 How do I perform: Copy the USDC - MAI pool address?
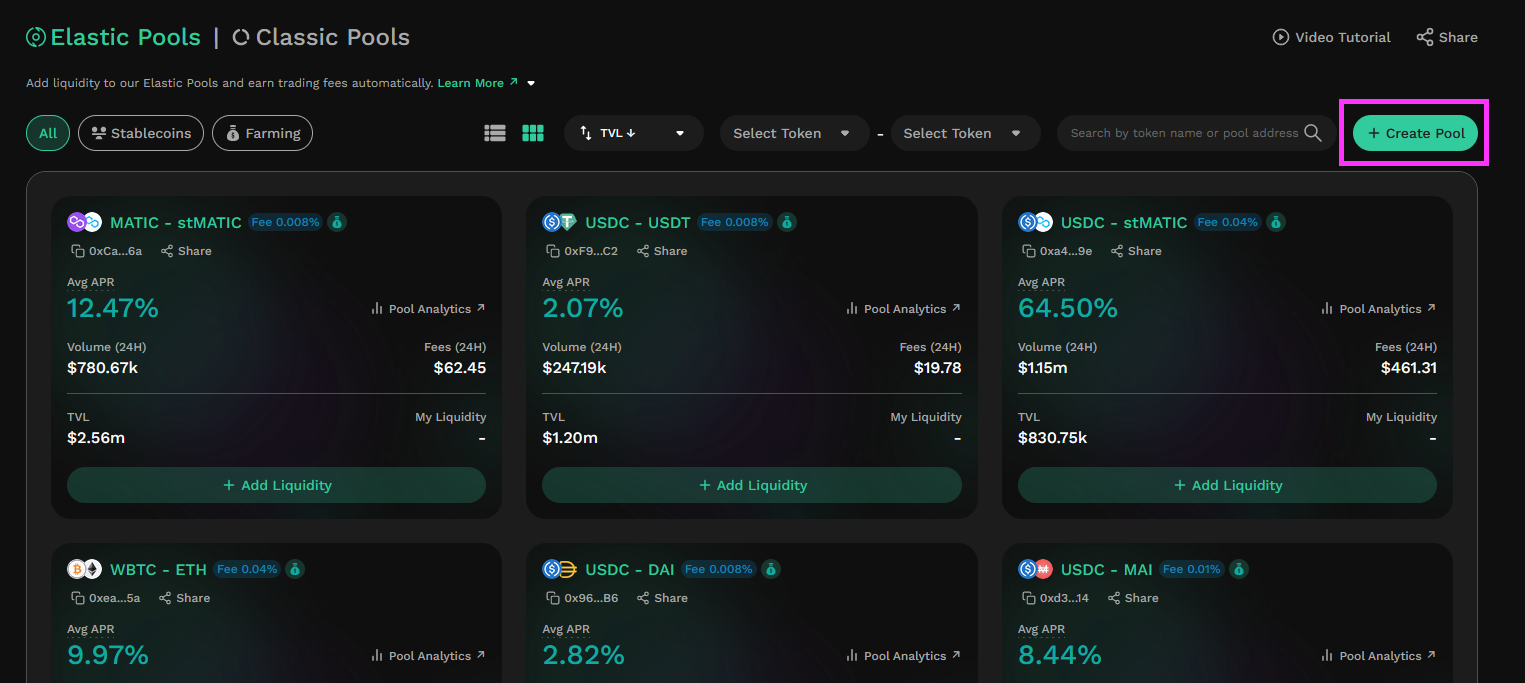pyautogui.click(x=1028, y=598)
